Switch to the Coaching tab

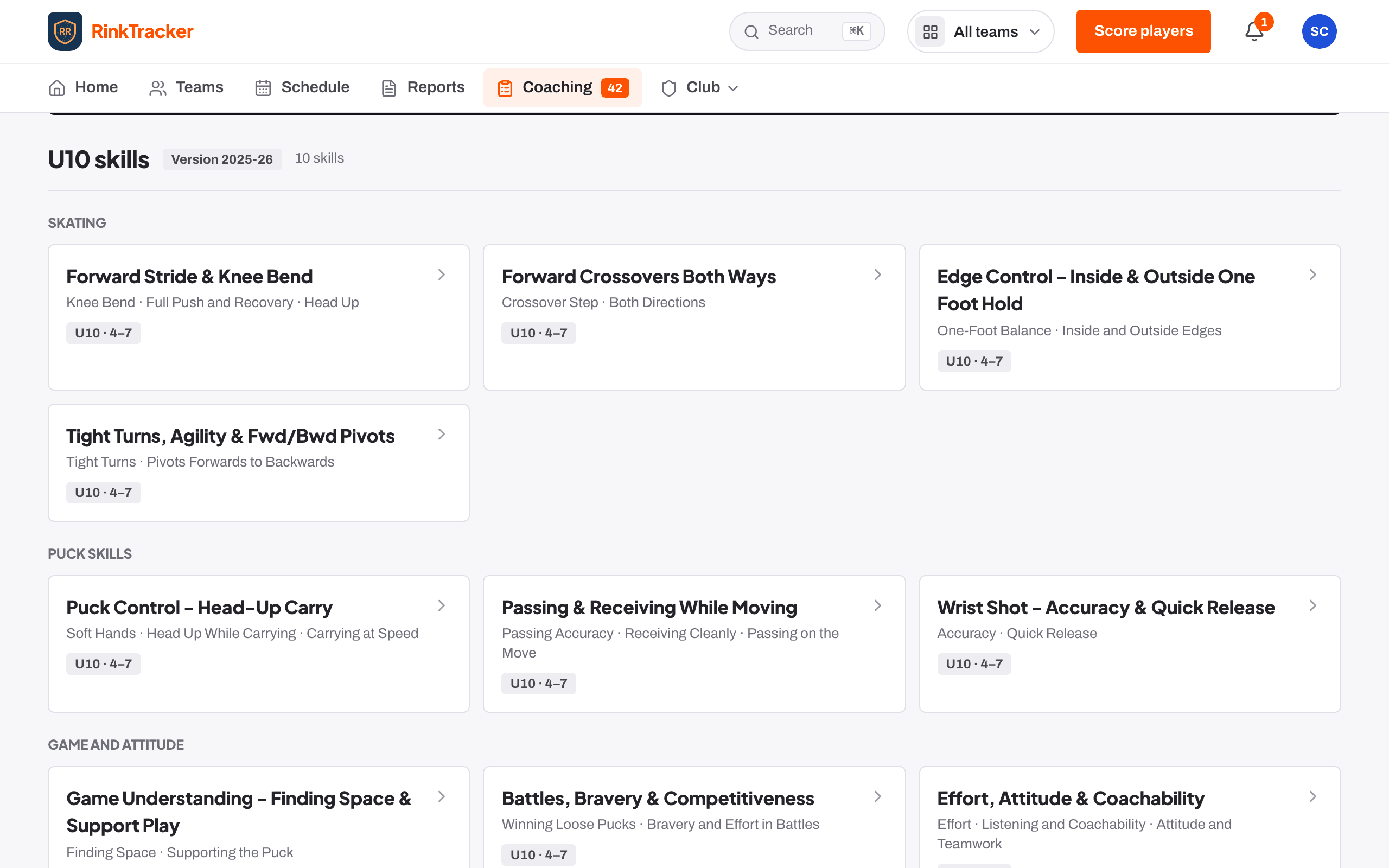[563, 88]
